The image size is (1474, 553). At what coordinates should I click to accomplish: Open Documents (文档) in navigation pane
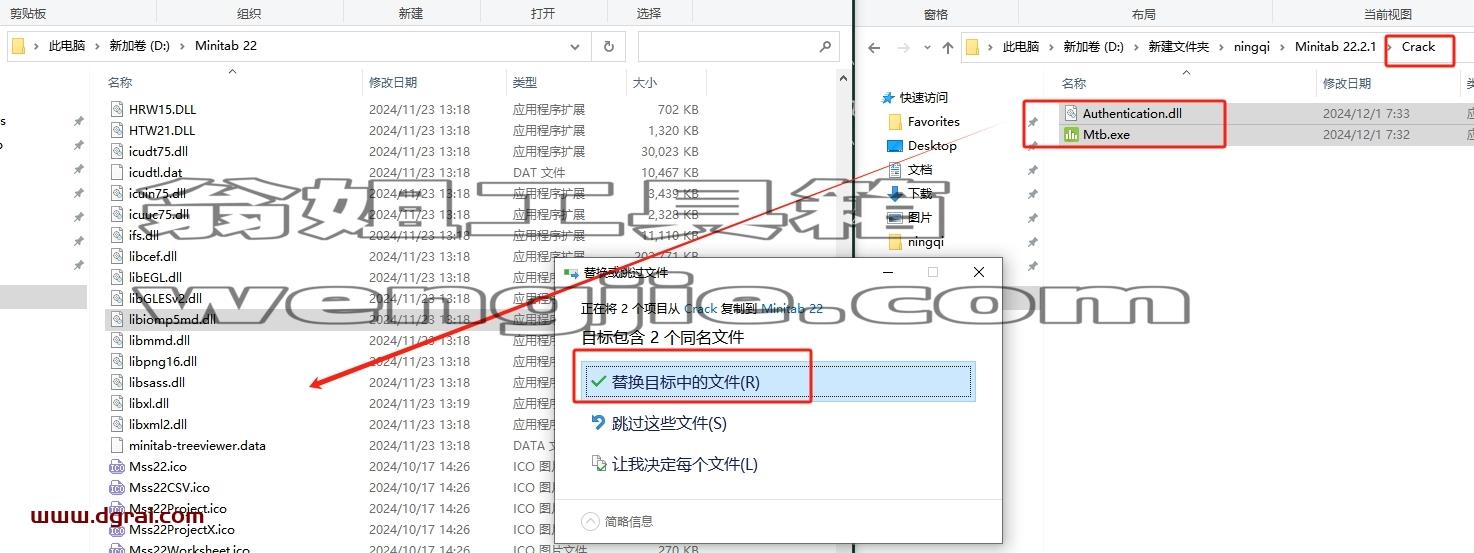pyautogui.click(x=920, y=170)
